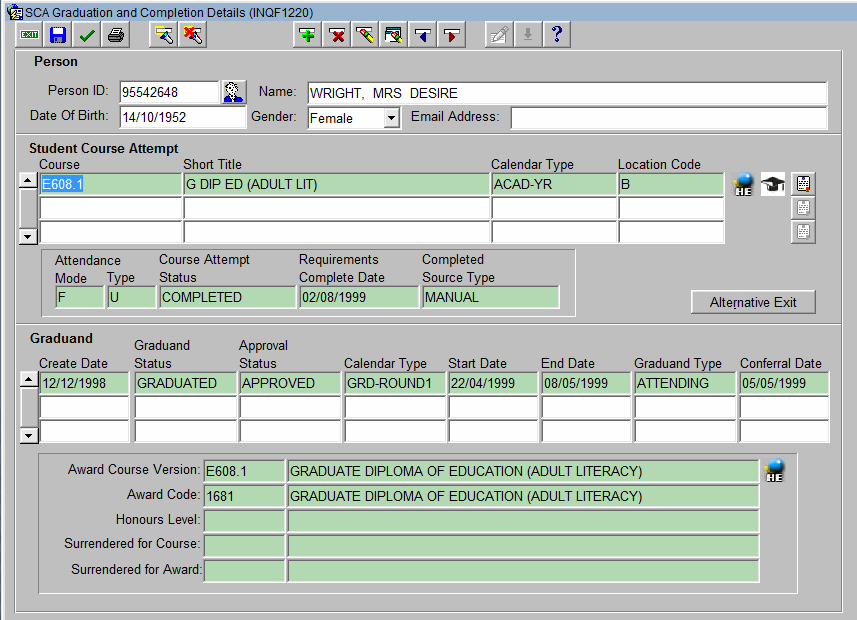
Task: Open help with the question mark icon
Action: [556, 35]
